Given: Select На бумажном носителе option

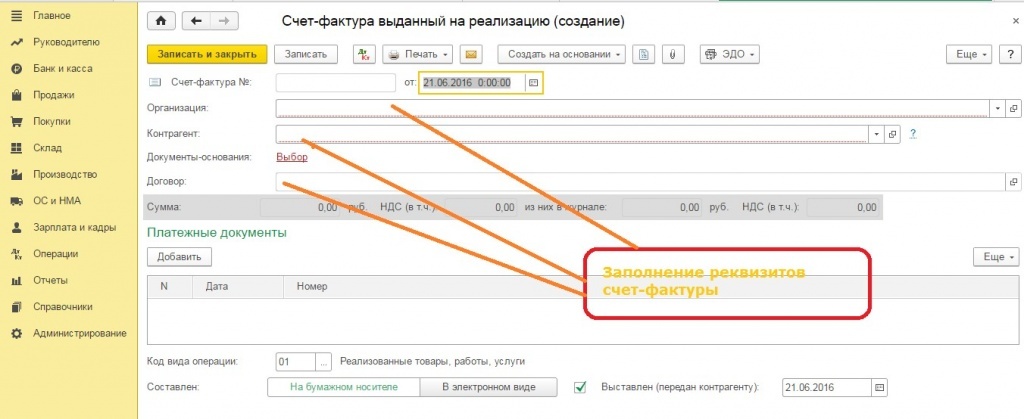Looking at the screenshot, I should tap(344, 387).
